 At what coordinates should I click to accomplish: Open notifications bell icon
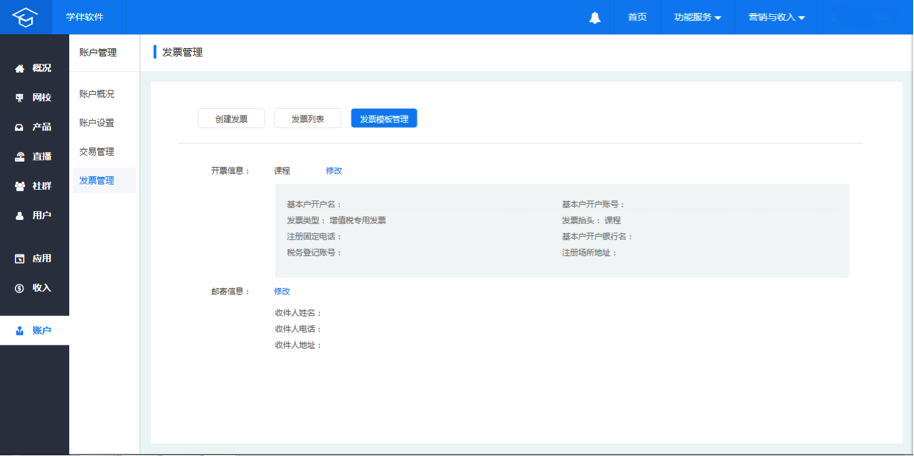595,17
